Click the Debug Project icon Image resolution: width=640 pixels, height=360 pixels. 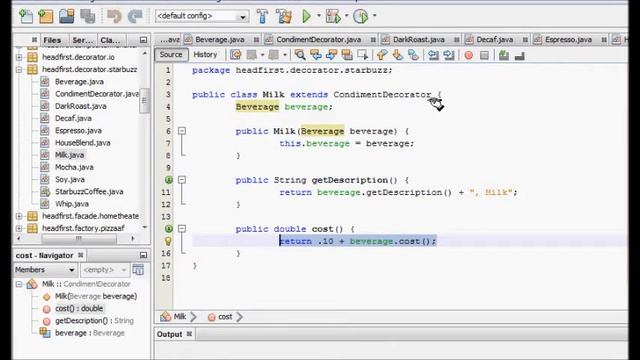click(333, 16)
